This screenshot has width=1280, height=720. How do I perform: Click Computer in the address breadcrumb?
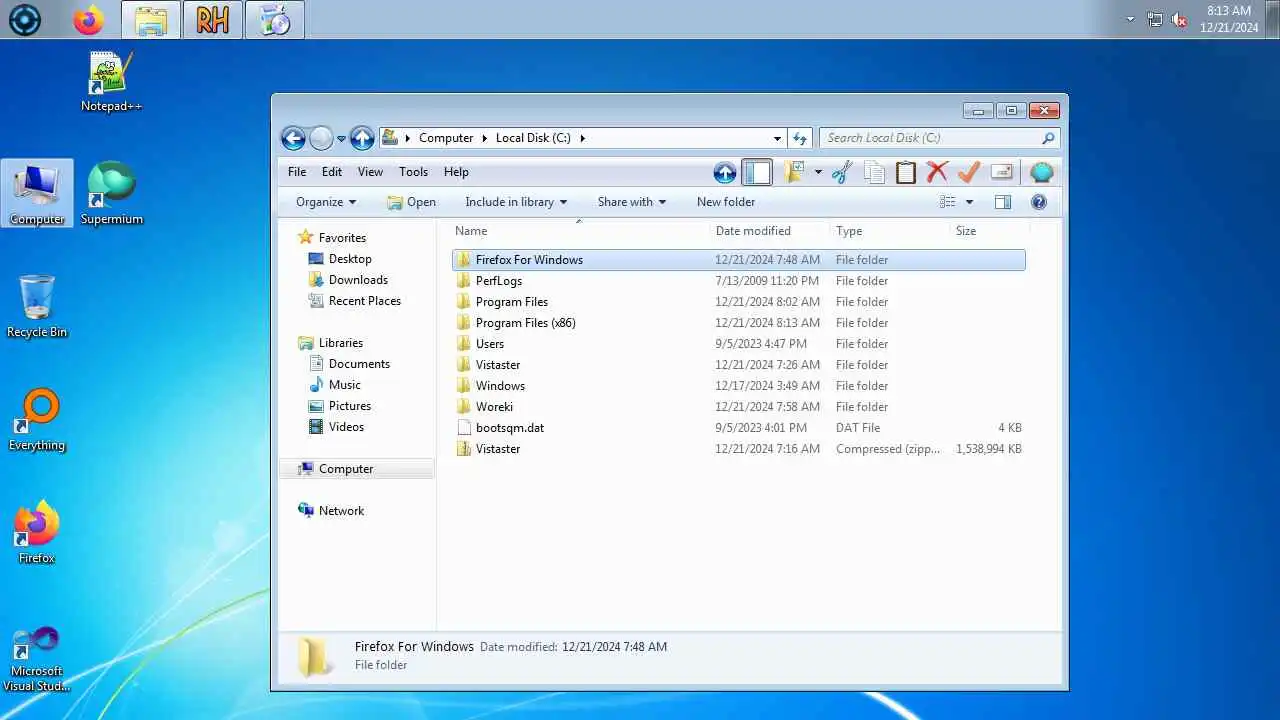(446, 138)
